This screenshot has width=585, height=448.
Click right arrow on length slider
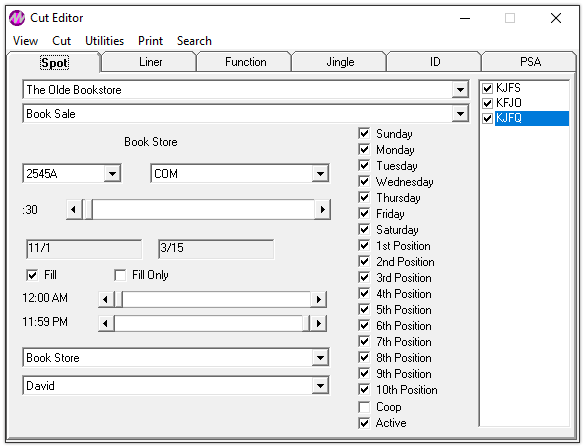(x=323, y=210)
